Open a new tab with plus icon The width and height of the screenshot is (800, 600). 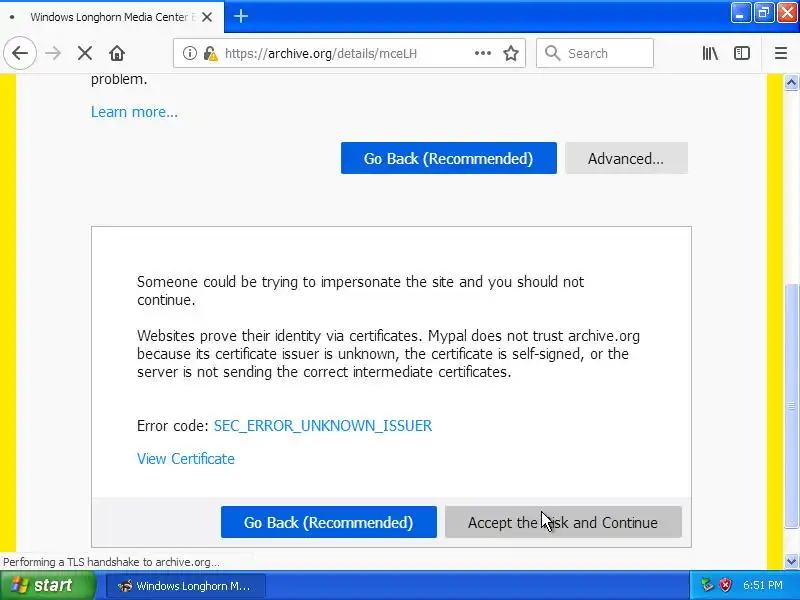click(x=241, y=16)
